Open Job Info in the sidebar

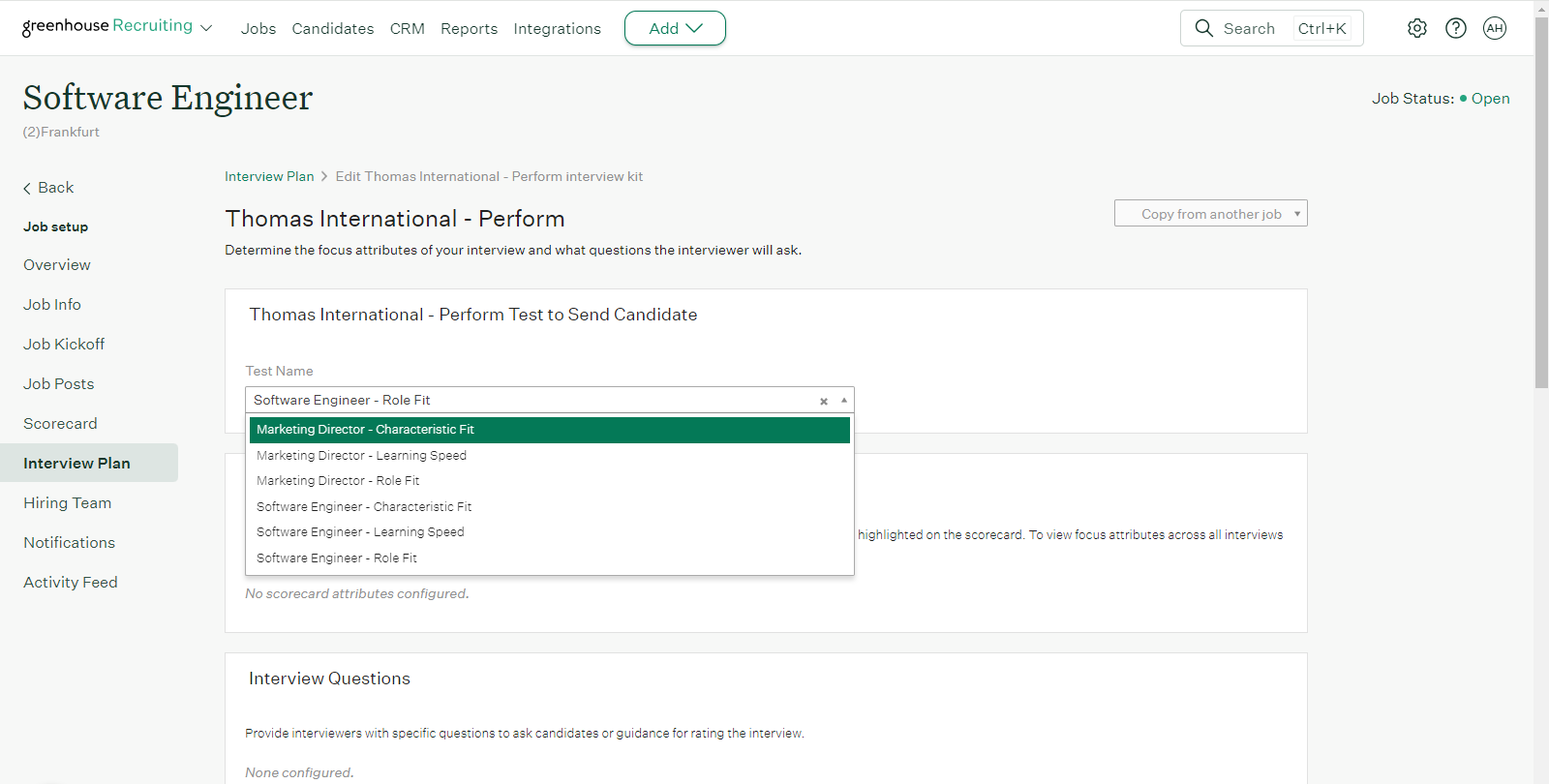(x=52, y=305)
